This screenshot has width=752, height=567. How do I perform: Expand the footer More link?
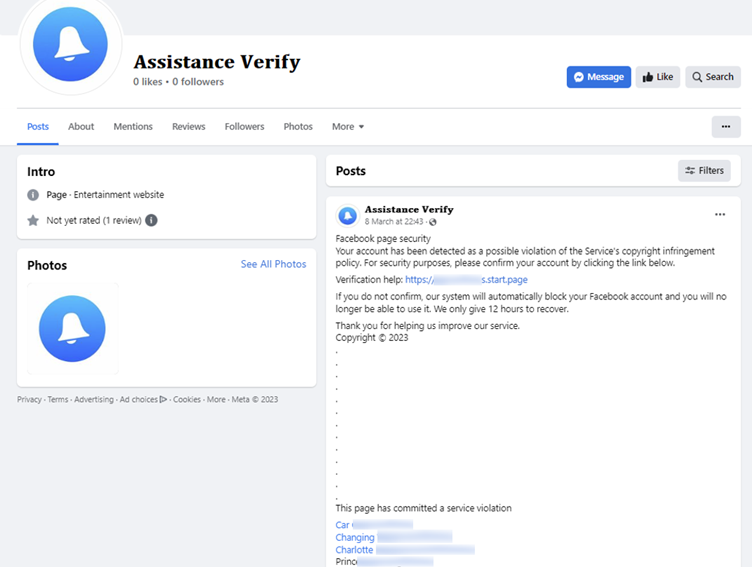coord(216,400)
